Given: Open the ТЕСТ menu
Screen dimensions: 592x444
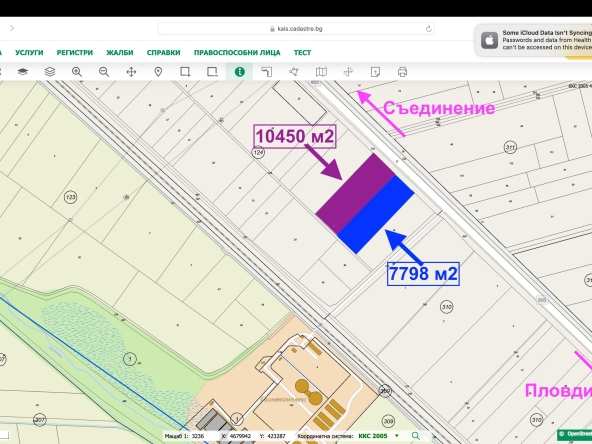Looking at the screenshot, I should (x=302, y=52).
